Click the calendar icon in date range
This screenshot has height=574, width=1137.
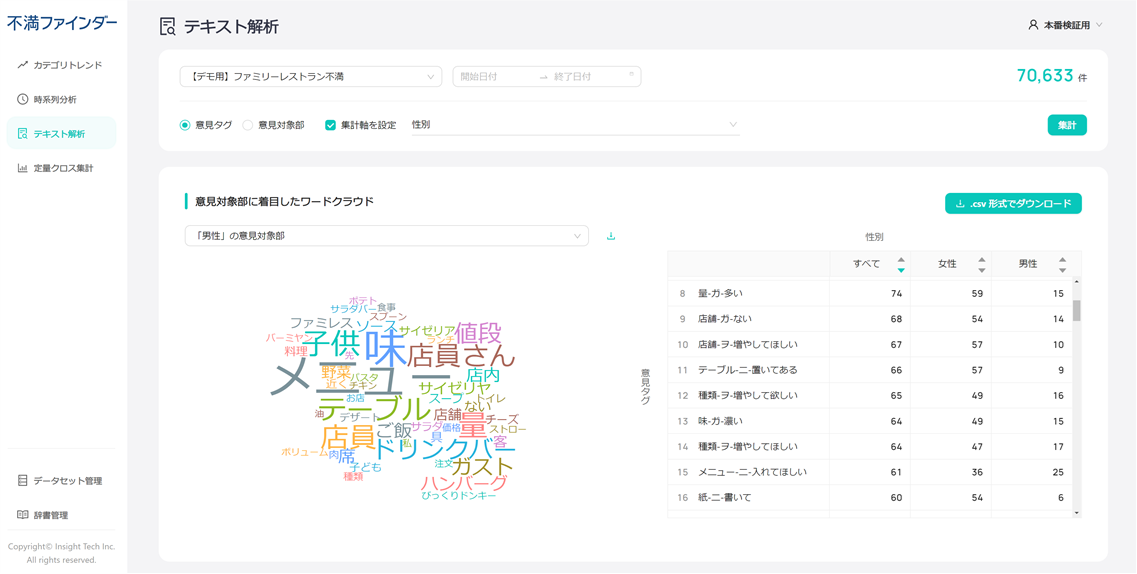click(631, 76)
